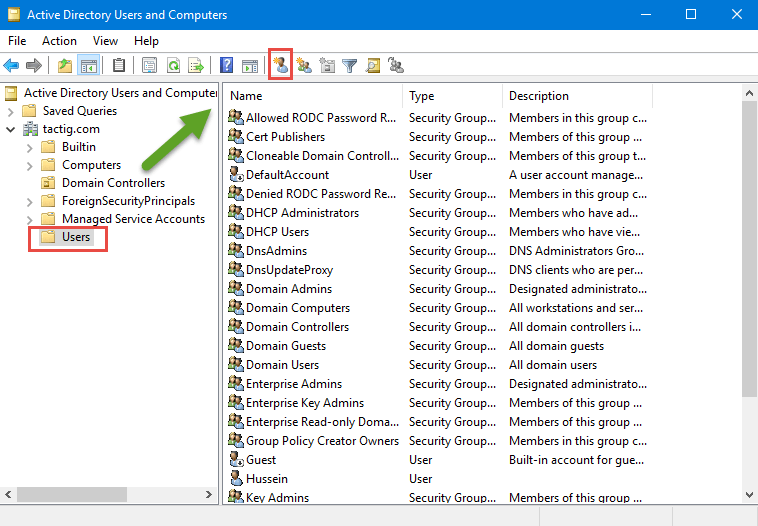Open the Help question mark icon
The image size is (758, 526).
(x=226, y=65)
